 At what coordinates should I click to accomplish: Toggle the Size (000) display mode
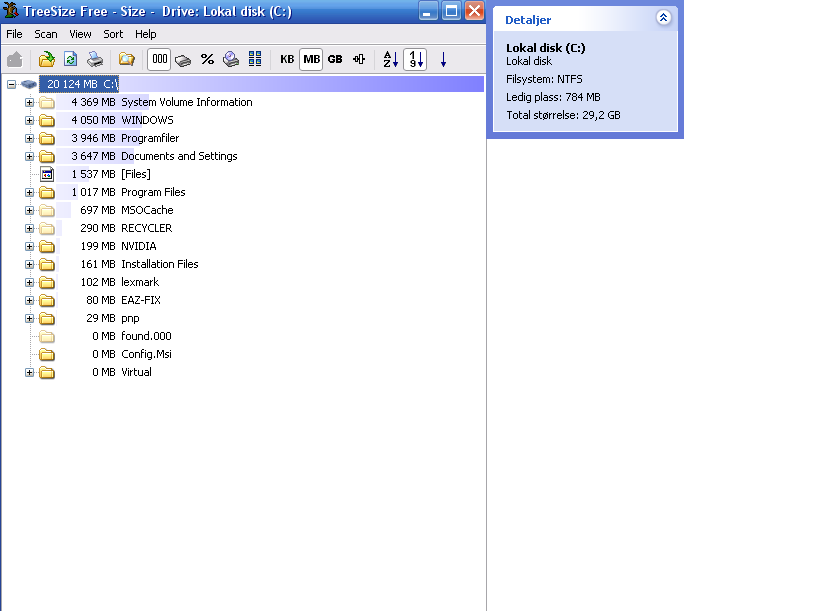point(159,59)
